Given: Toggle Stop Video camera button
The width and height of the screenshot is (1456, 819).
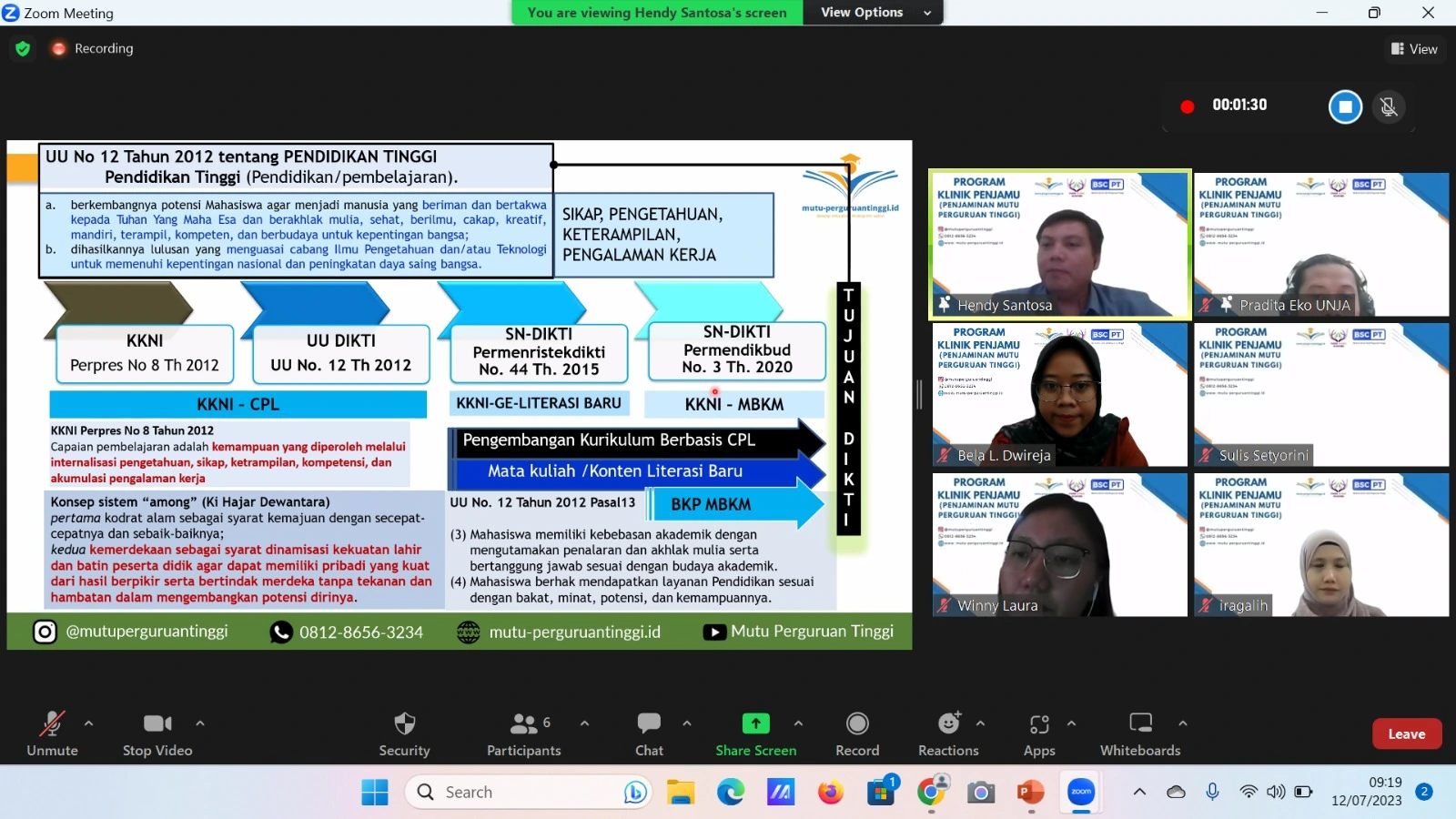Looking at the screenshot, I should click(157, 733).
